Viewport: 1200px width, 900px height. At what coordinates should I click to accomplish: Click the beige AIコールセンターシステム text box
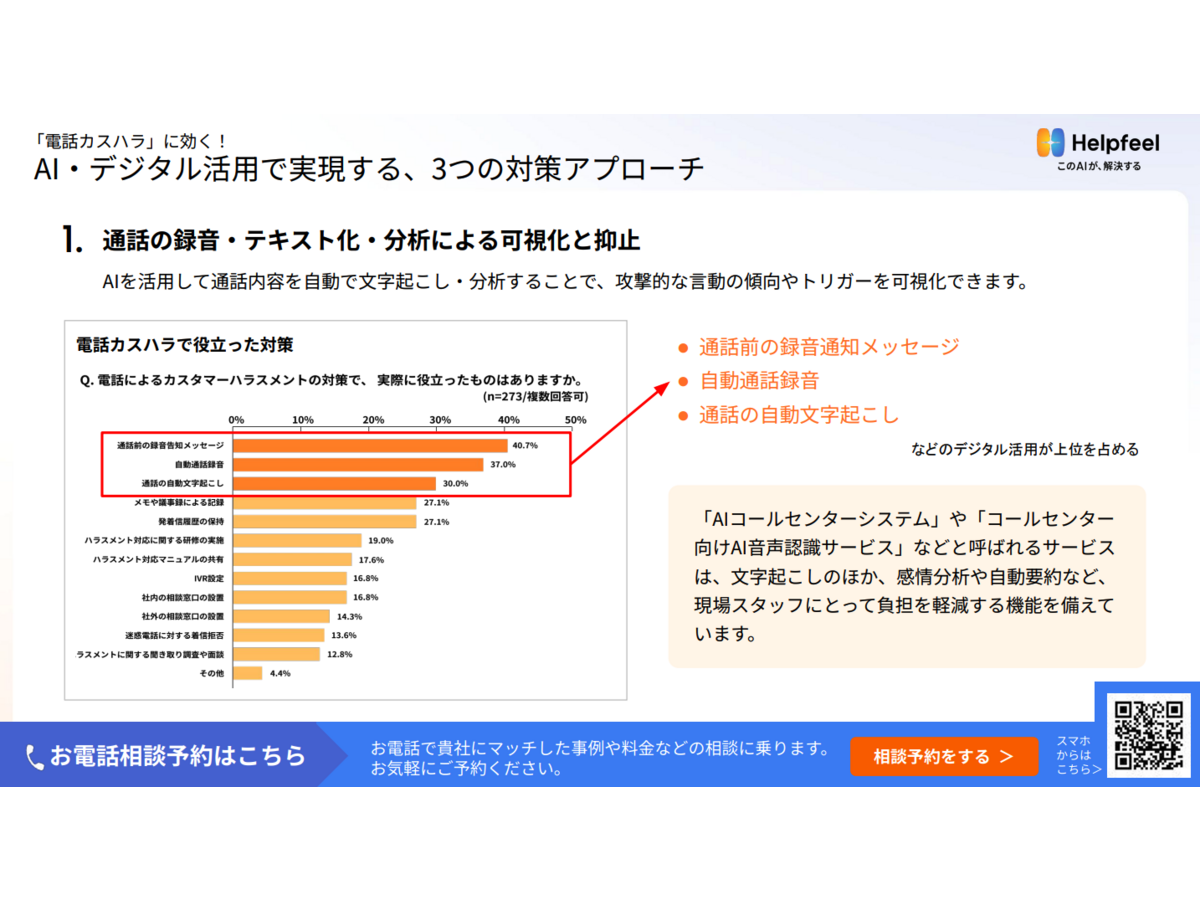pyautogui.click(x=906, y=576)
